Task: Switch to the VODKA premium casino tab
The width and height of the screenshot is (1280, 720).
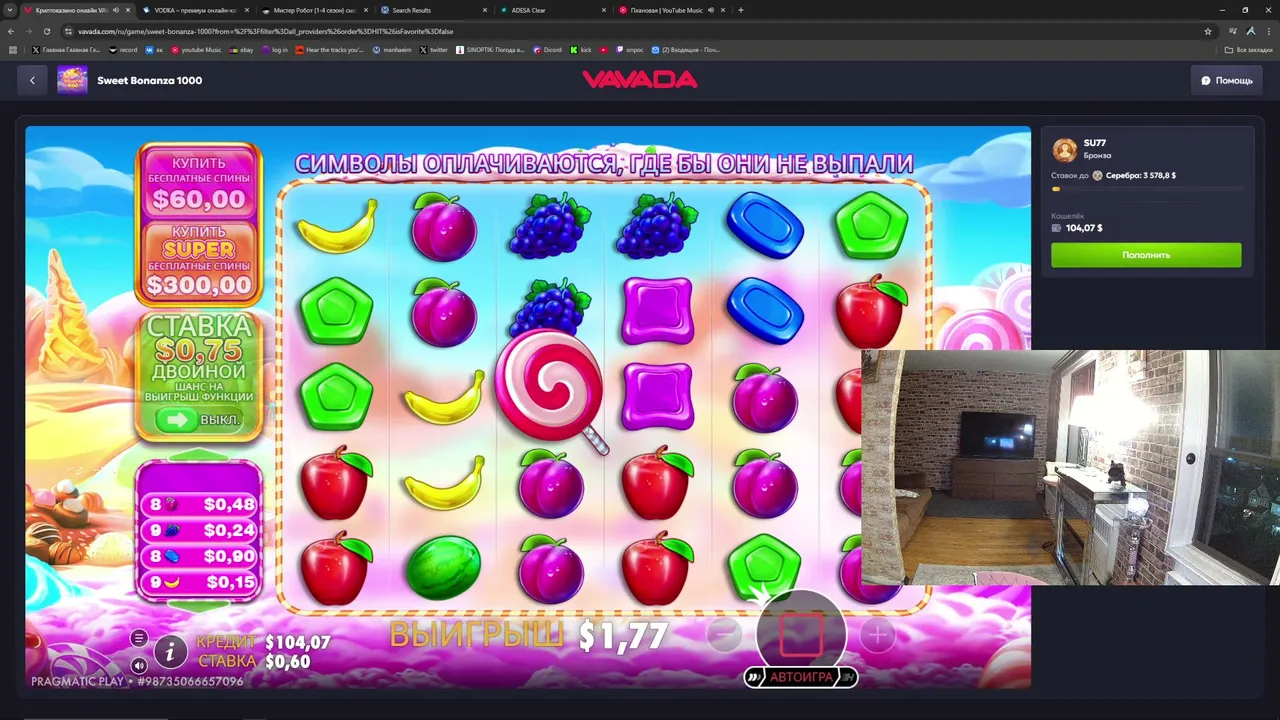Action: [x=195, y=10]
